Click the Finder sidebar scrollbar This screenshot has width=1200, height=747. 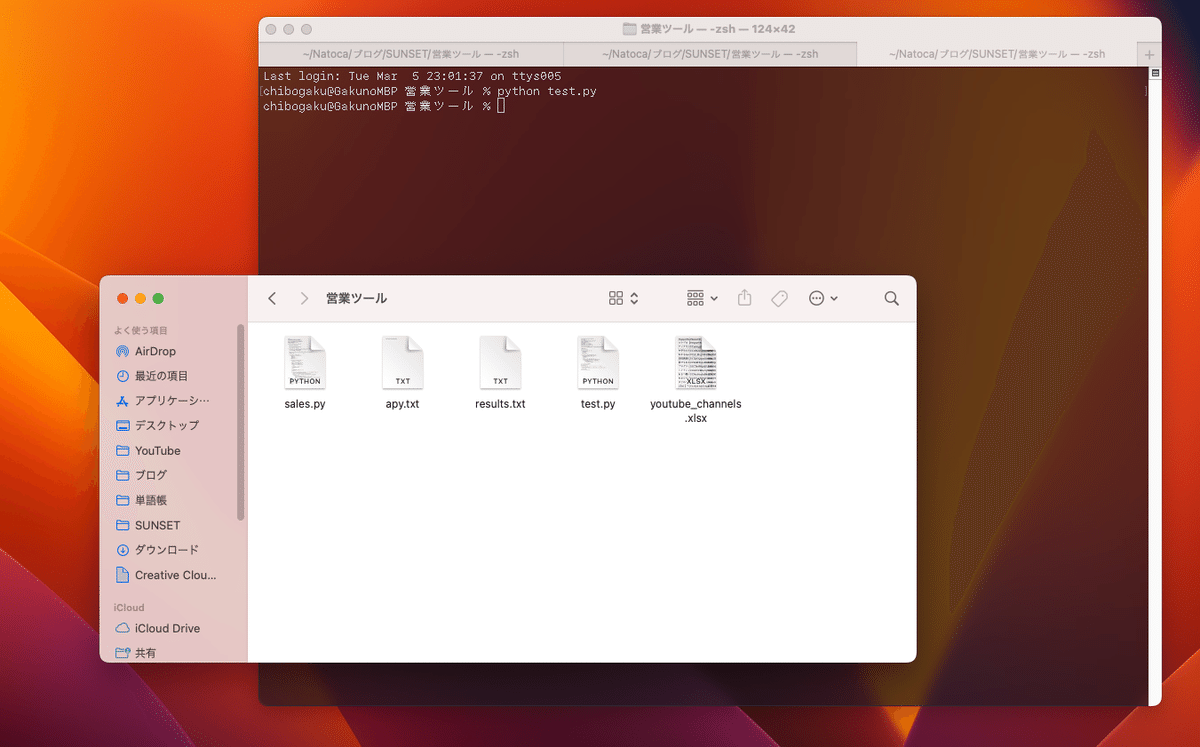pos(240,421)
